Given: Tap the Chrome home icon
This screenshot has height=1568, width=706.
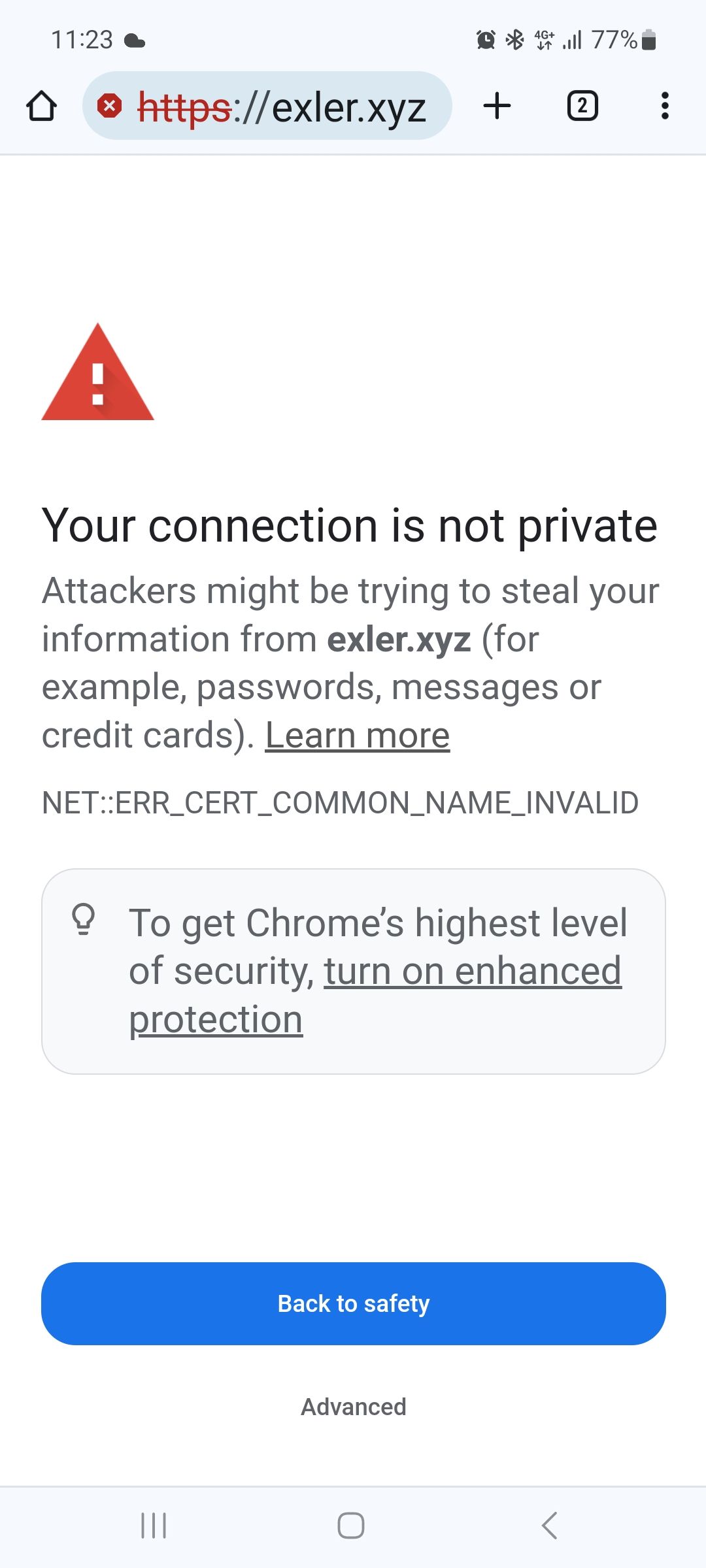Looking at the screenshot, I should (x=41, y=106).
